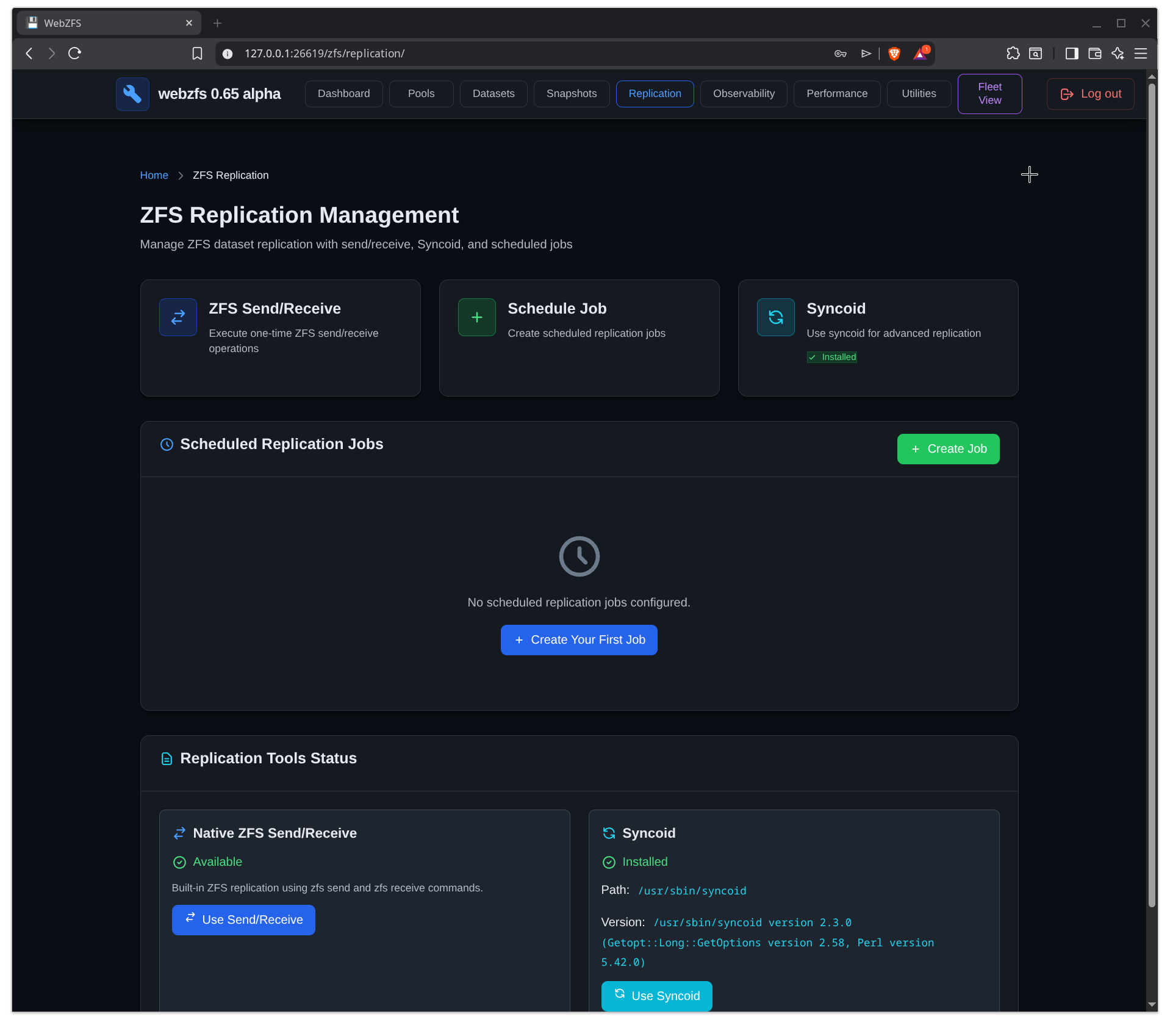This screenshot has width=1170, height=1036.
Task: Click the green plus icon on the Schedule Job card
Action: tap(476, 317)
